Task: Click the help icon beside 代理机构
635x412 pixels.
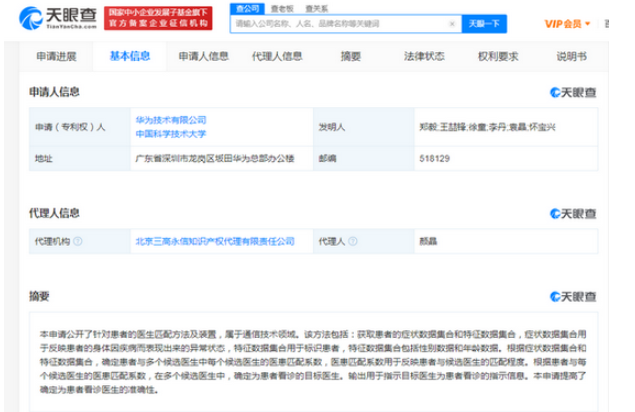Action: click(x=77, y=241)
